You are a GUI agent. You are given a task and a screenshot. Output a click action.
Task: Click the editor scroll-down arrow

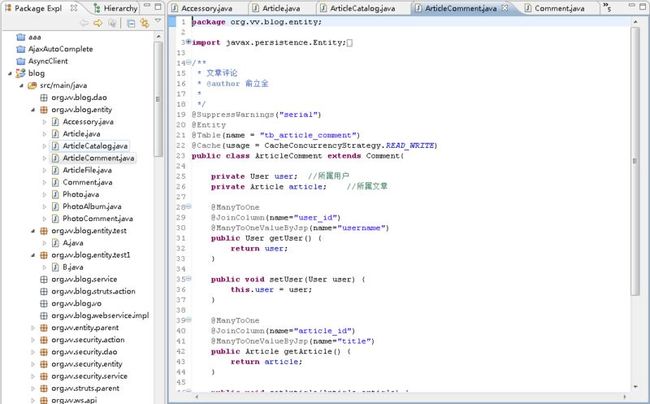[x=635, y=387]
